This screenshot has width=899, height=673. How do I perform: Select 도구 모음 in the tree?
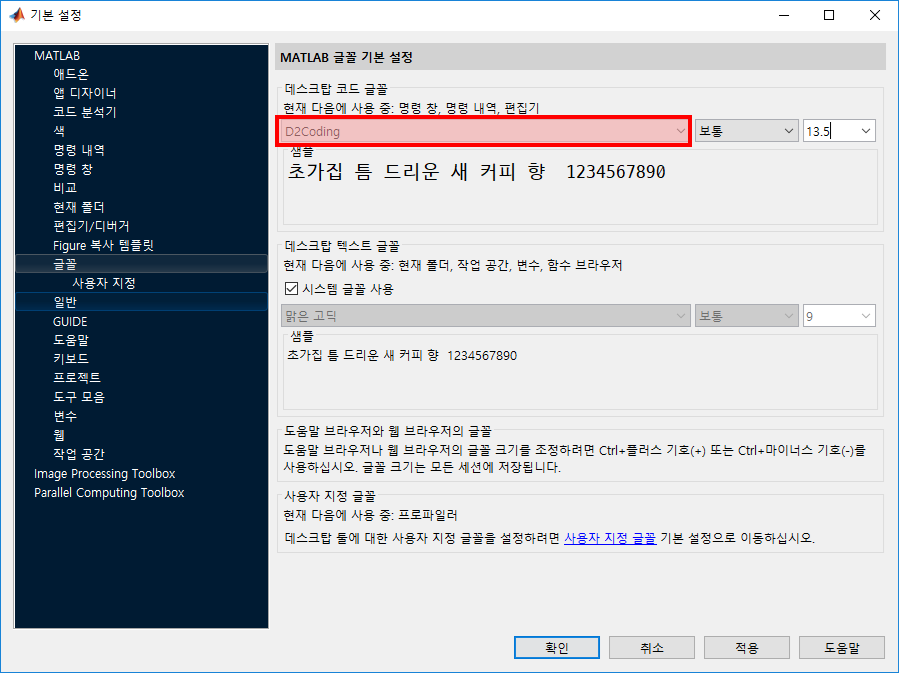click(x=79, y=397)
